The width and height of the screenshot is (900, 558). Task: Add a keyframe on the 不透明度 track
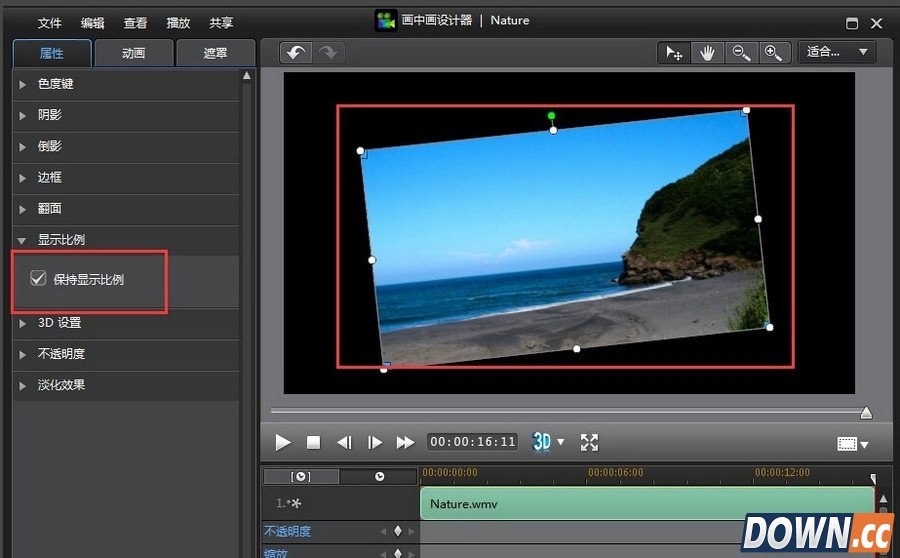pyautogui.click(x=397, y=532)
